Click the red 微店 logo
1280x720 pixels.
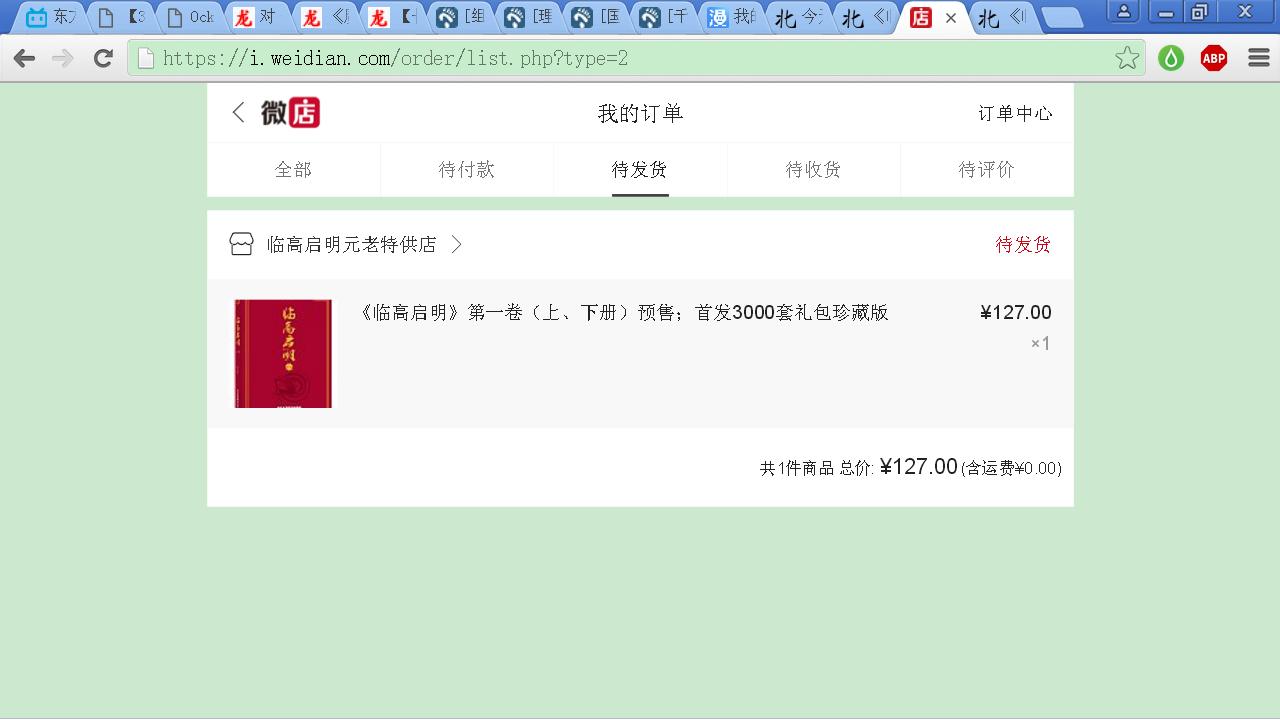[290, 113]
